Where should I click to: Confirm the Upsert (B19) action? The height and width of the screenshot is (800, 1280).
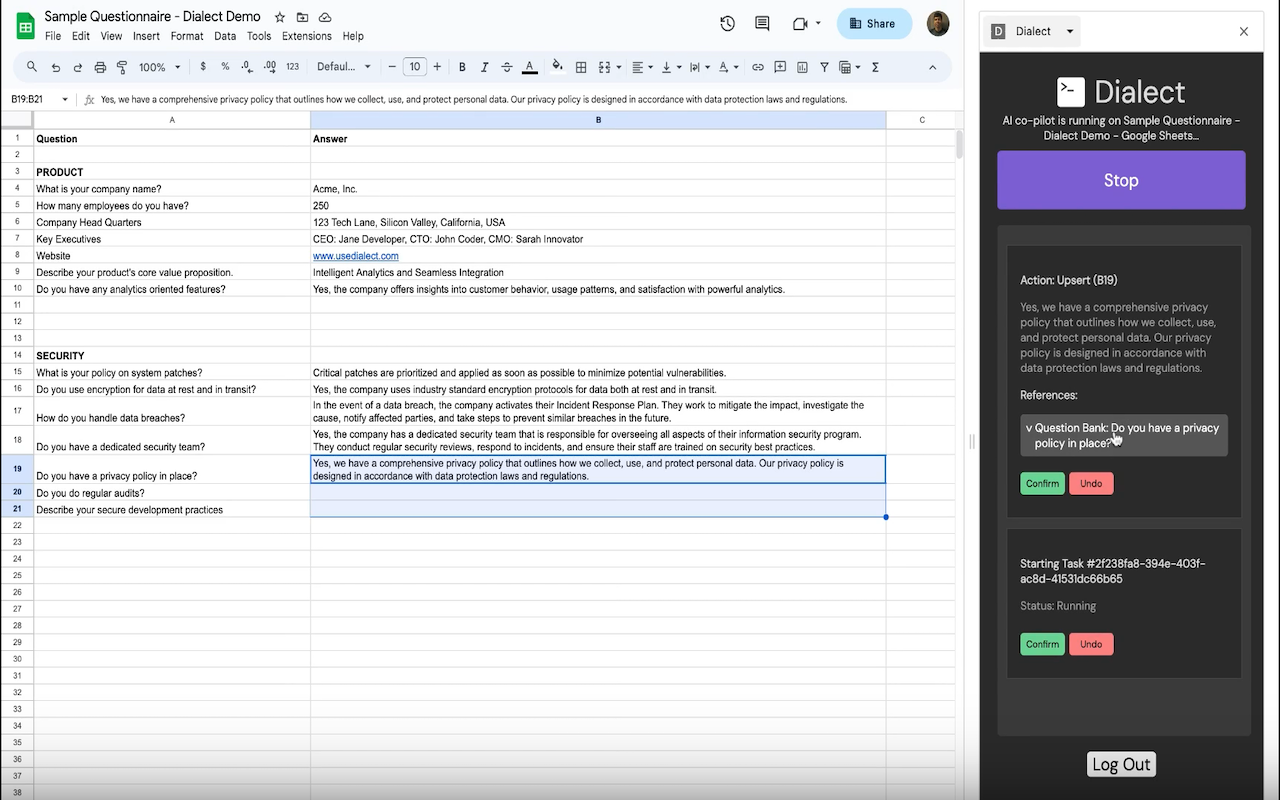(x=1042, y=483)
